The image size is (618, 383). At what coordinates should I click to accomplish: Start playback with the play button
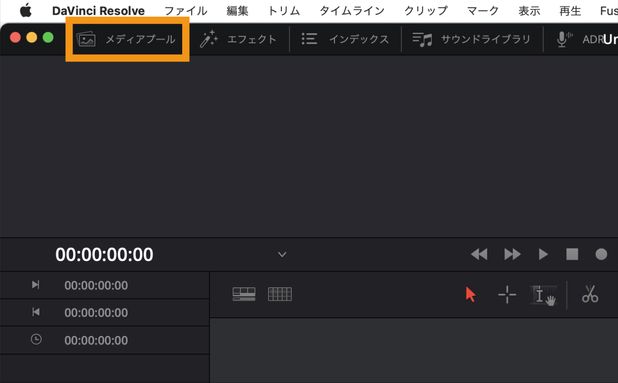[543, 254]
